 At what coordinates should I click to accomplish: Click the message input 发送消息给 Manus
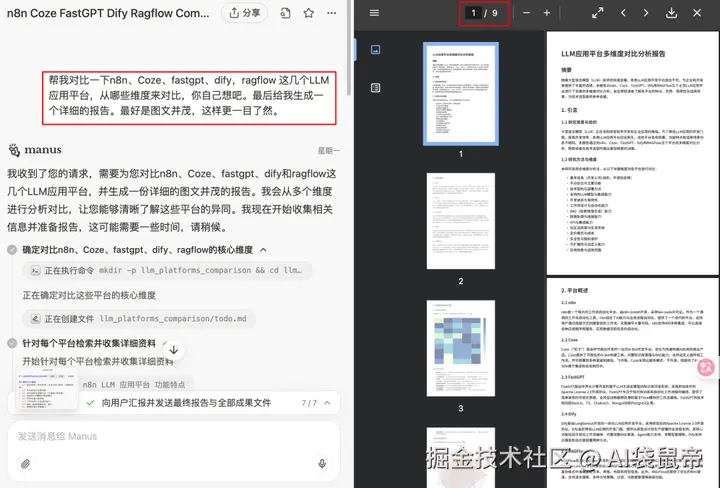(x=174, y=436)
